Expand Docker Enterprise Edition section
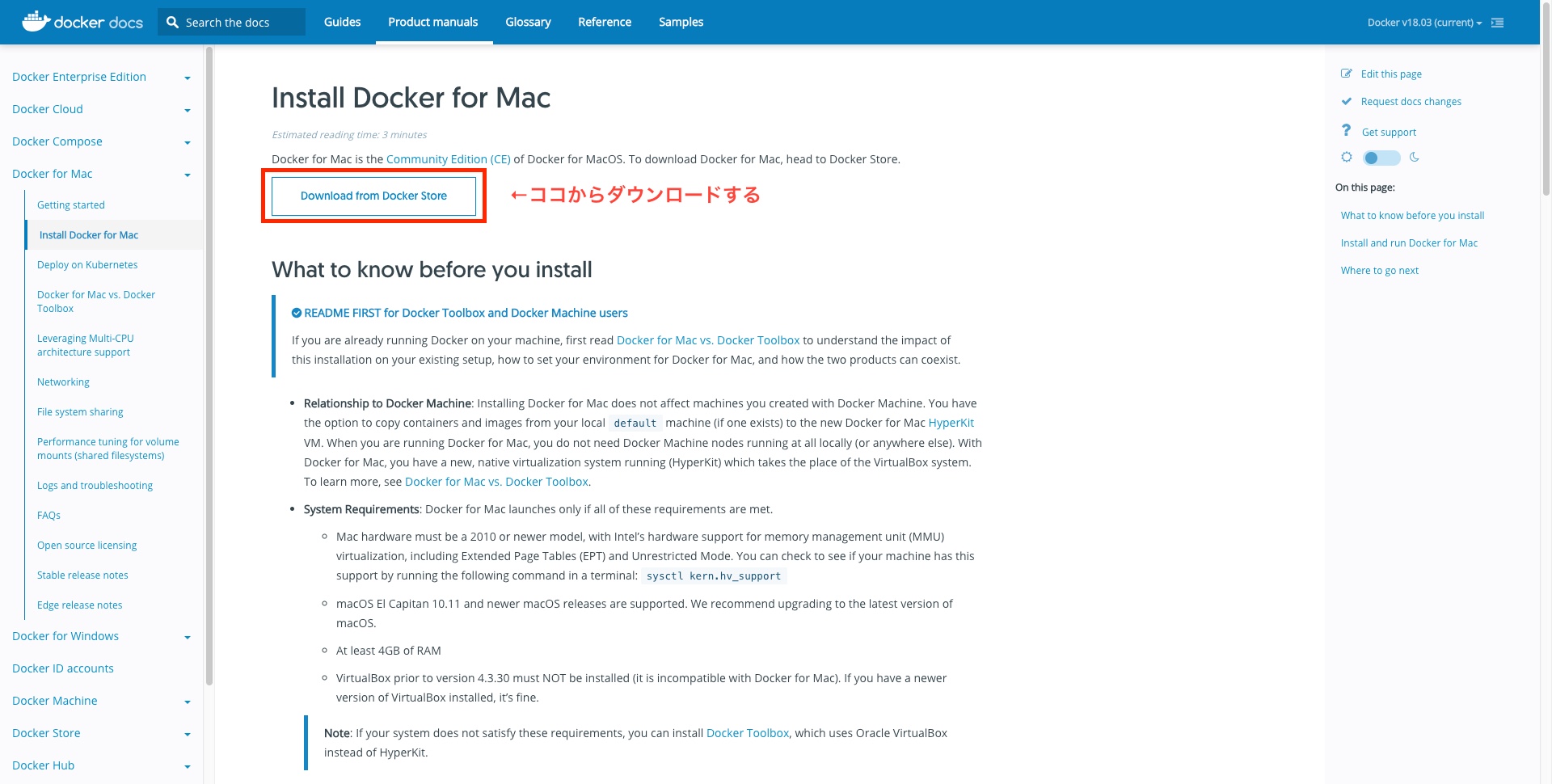The width and height of the screenshot is (1552, 784). (188, 78)
